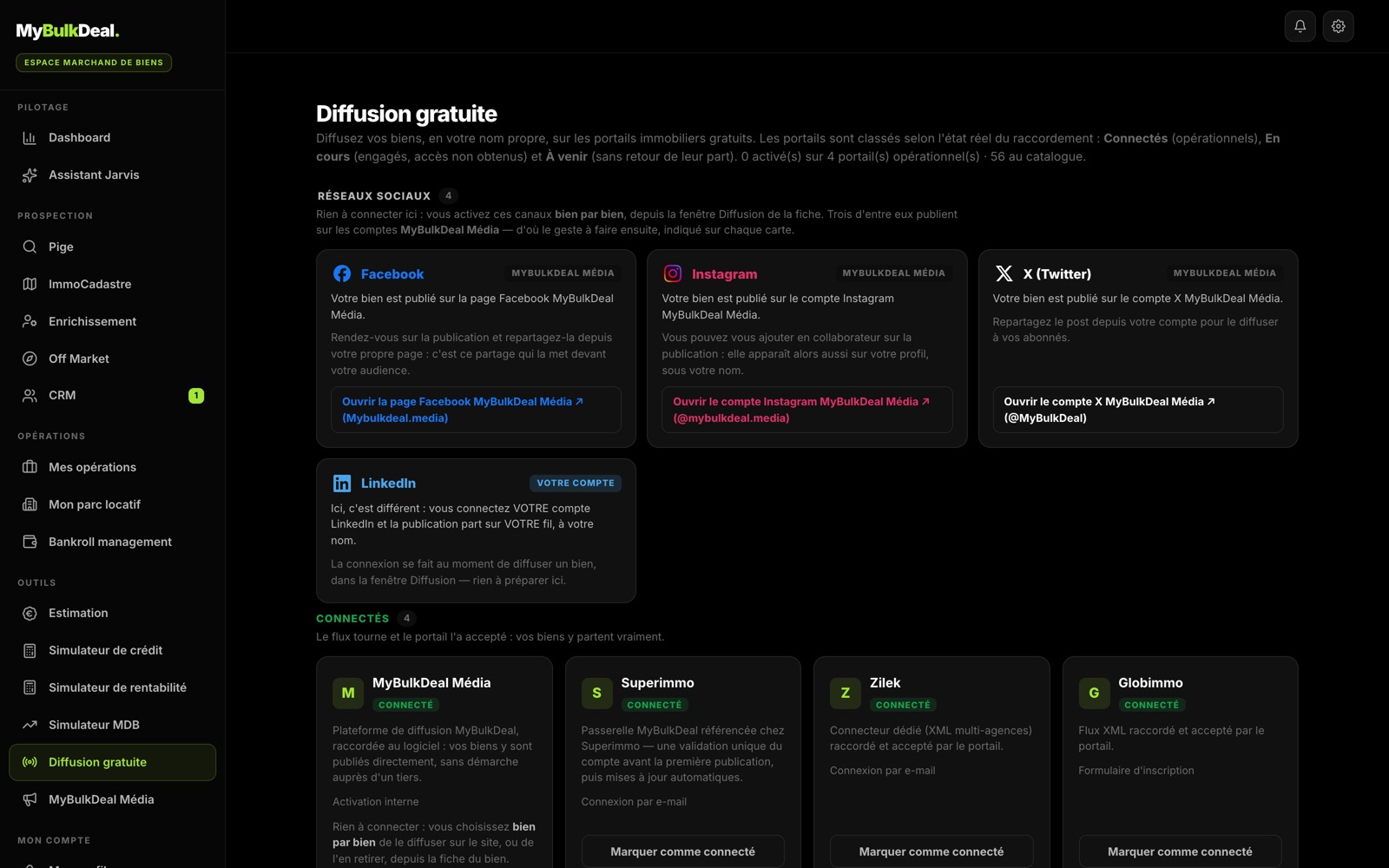Open Ouvrir le compte Instagram MyBulkDeal Média link
Screen dimensions: 1389x868
coord(807,410)
